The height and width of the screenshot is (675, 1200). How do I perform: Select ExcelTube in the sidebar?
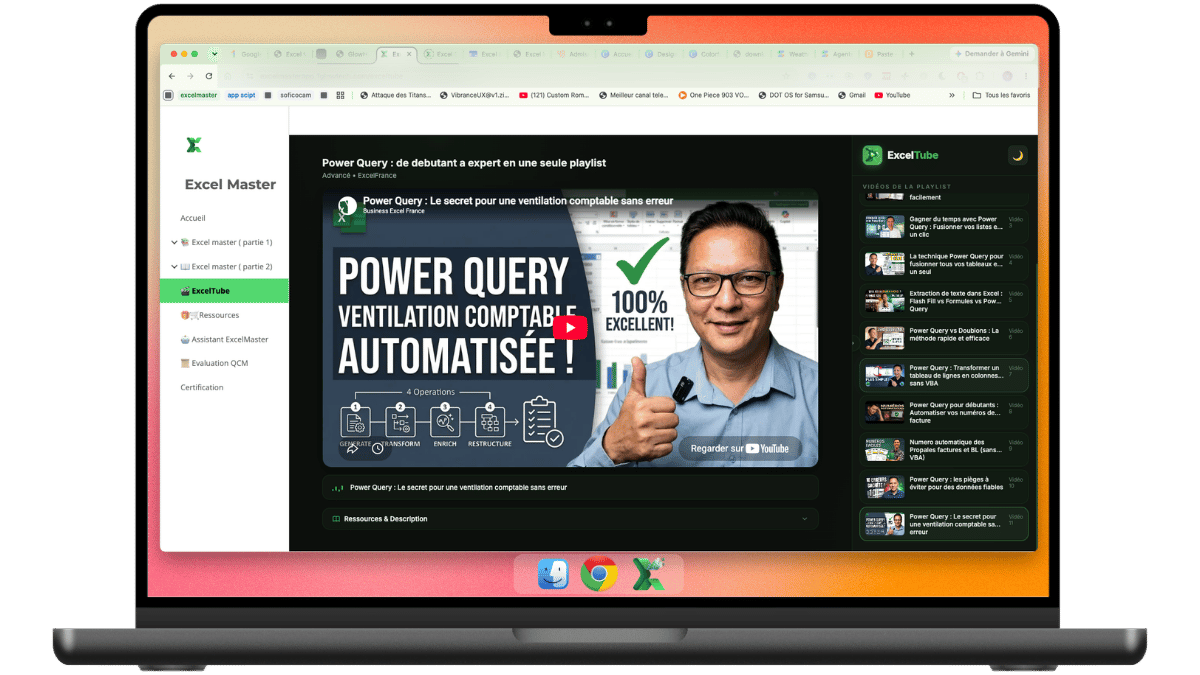coord(224,291)
